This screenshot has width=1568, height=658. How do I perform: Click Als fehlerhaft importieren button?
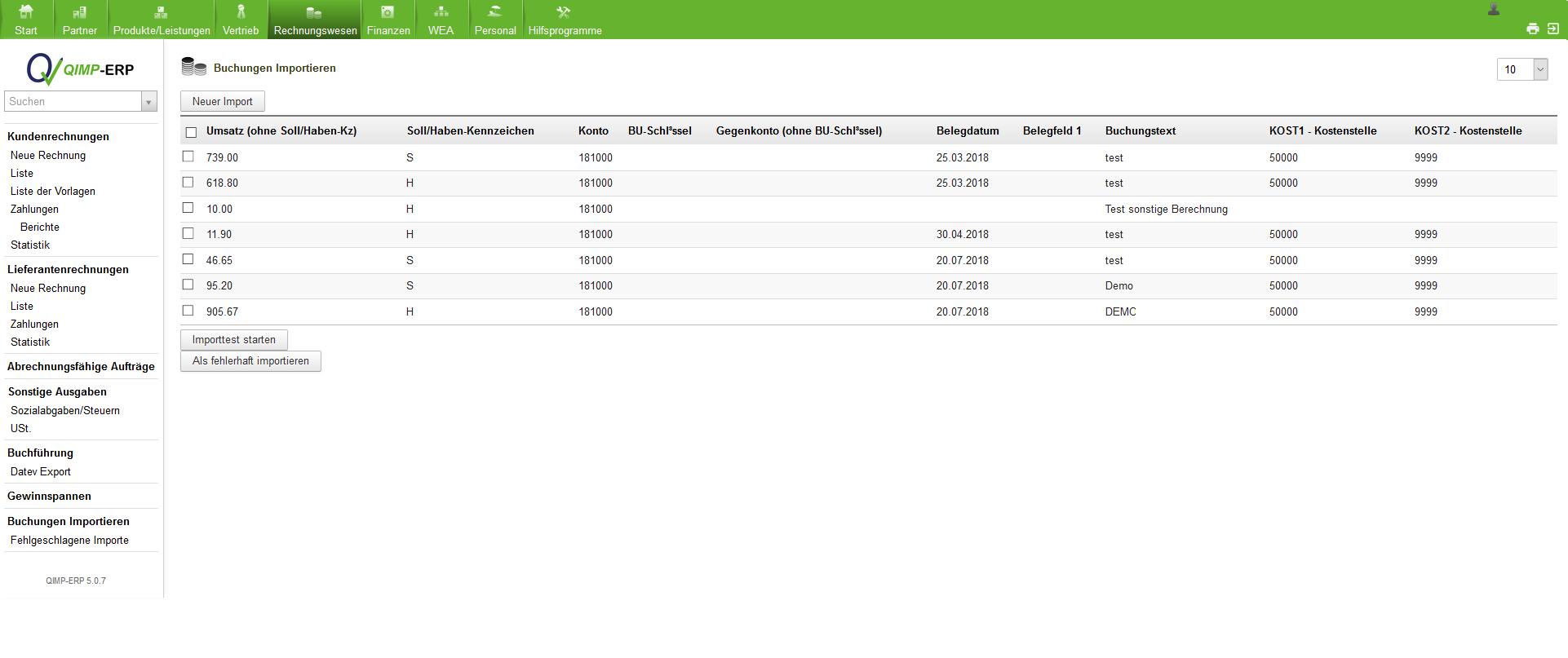250,361
